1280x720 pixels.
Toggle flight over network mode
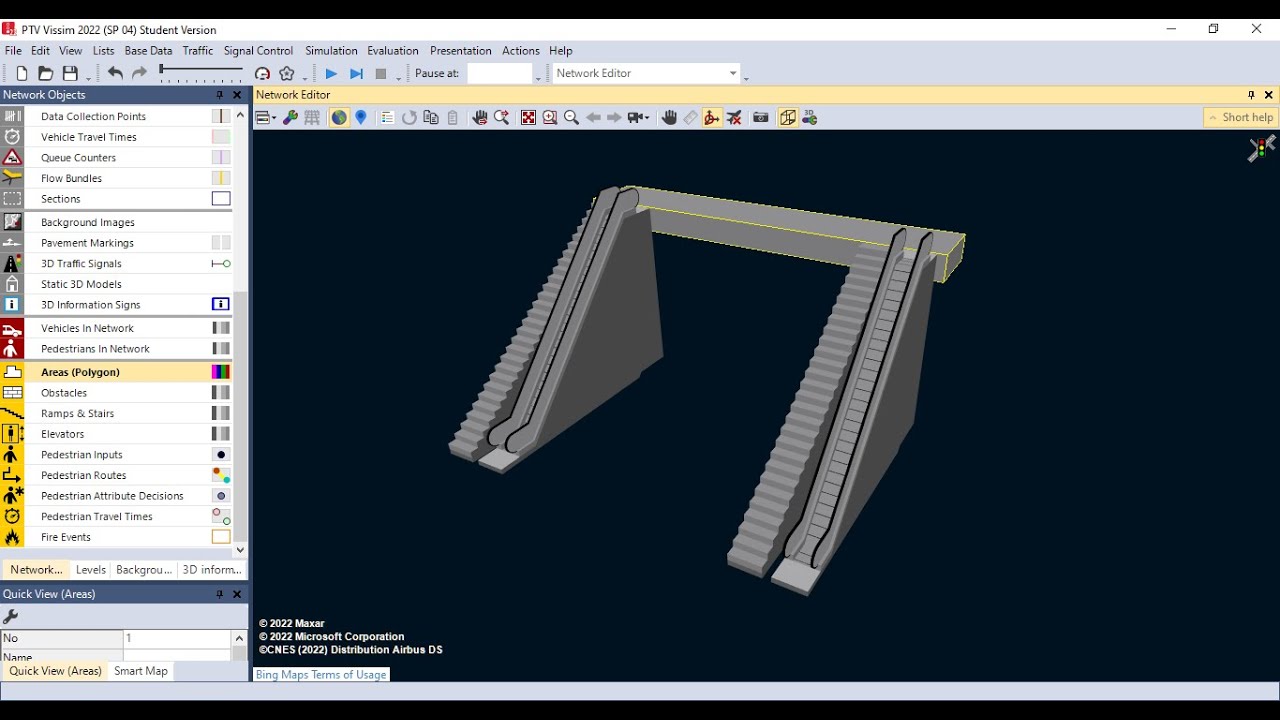coord(734,117)
